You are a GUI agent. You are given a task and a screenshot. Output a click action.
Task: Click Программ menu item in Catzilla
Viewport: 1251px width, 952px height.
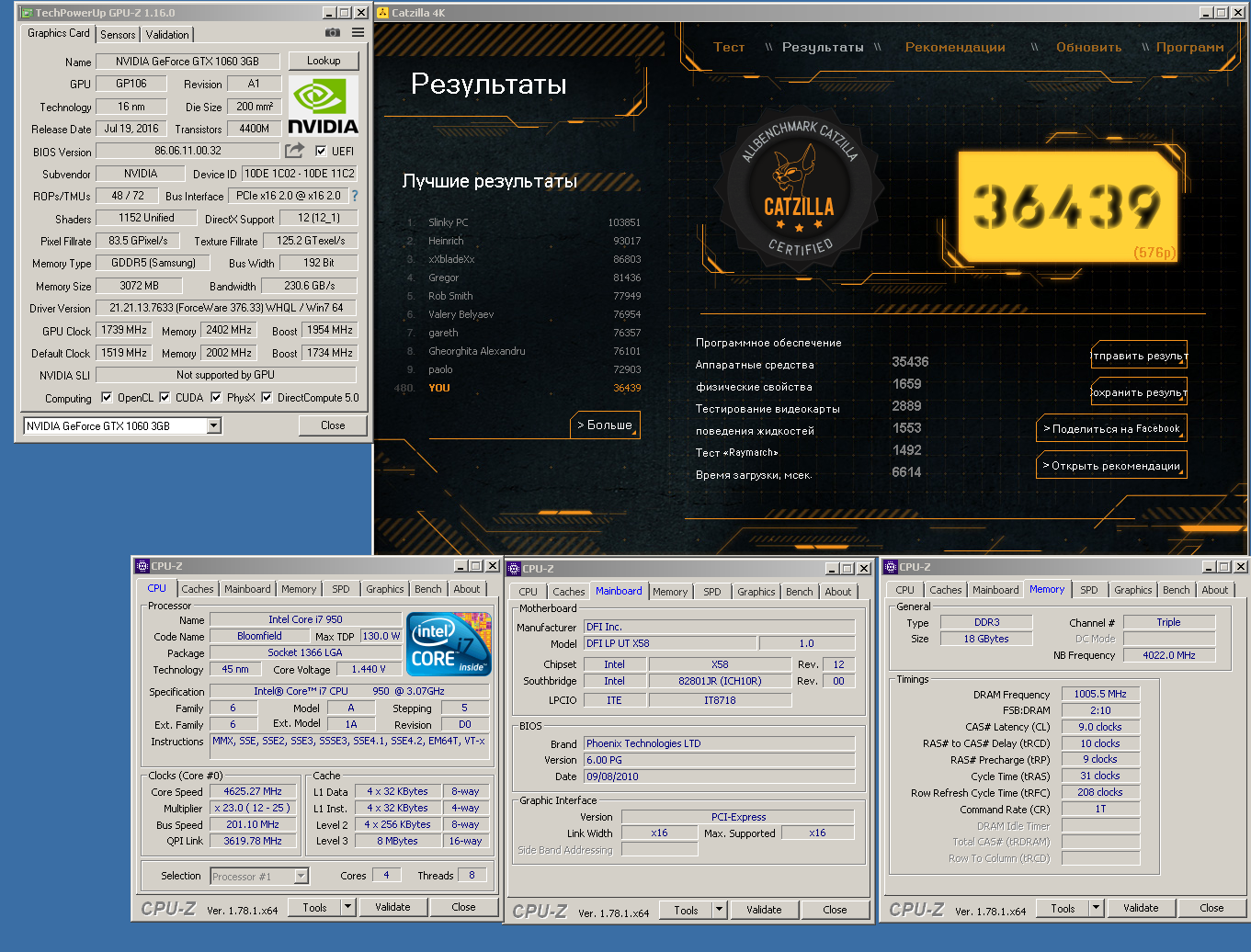click(1189, 47)
